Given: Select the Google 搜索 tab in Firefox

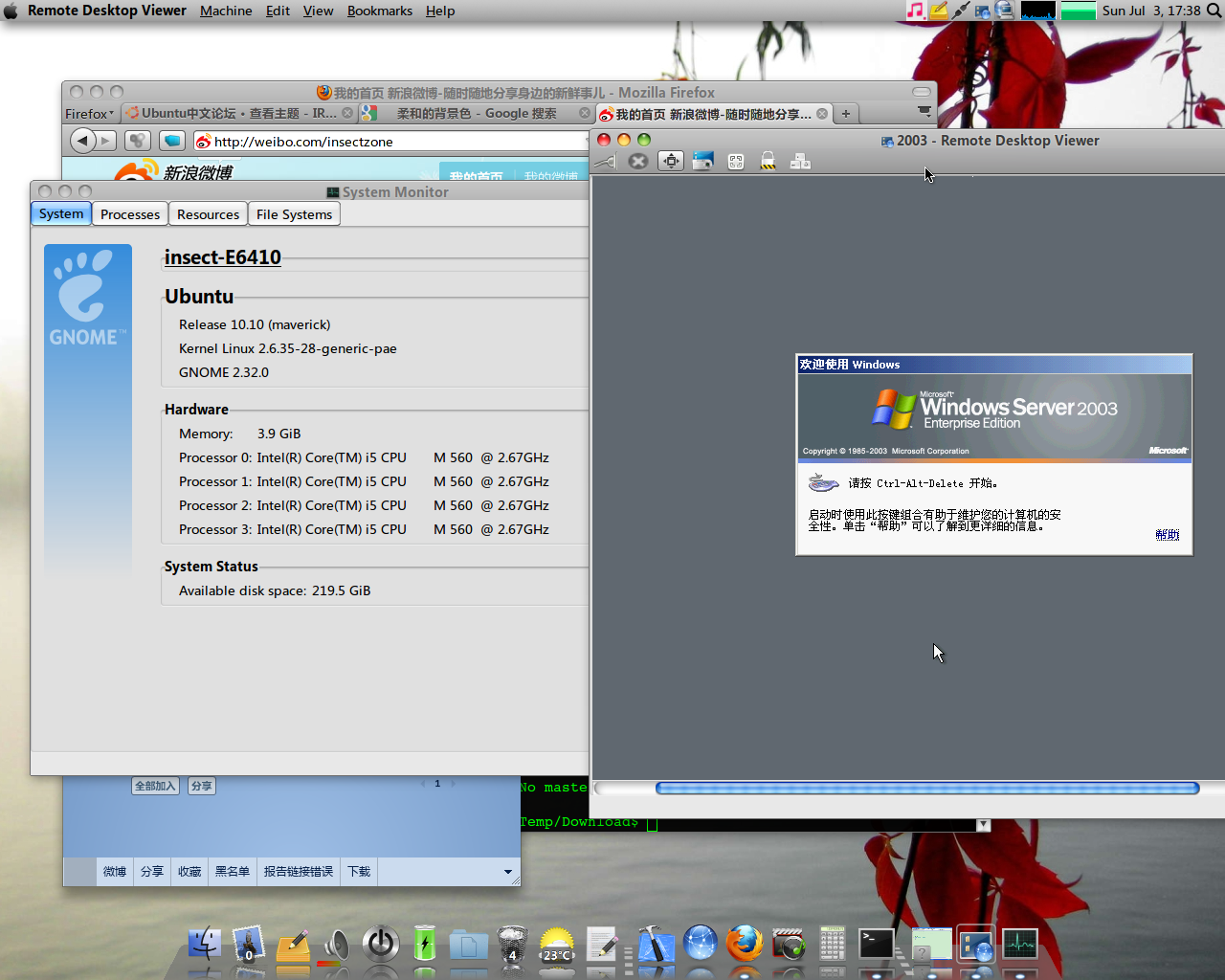Looking at the screenshot, I should pos(476,113).
